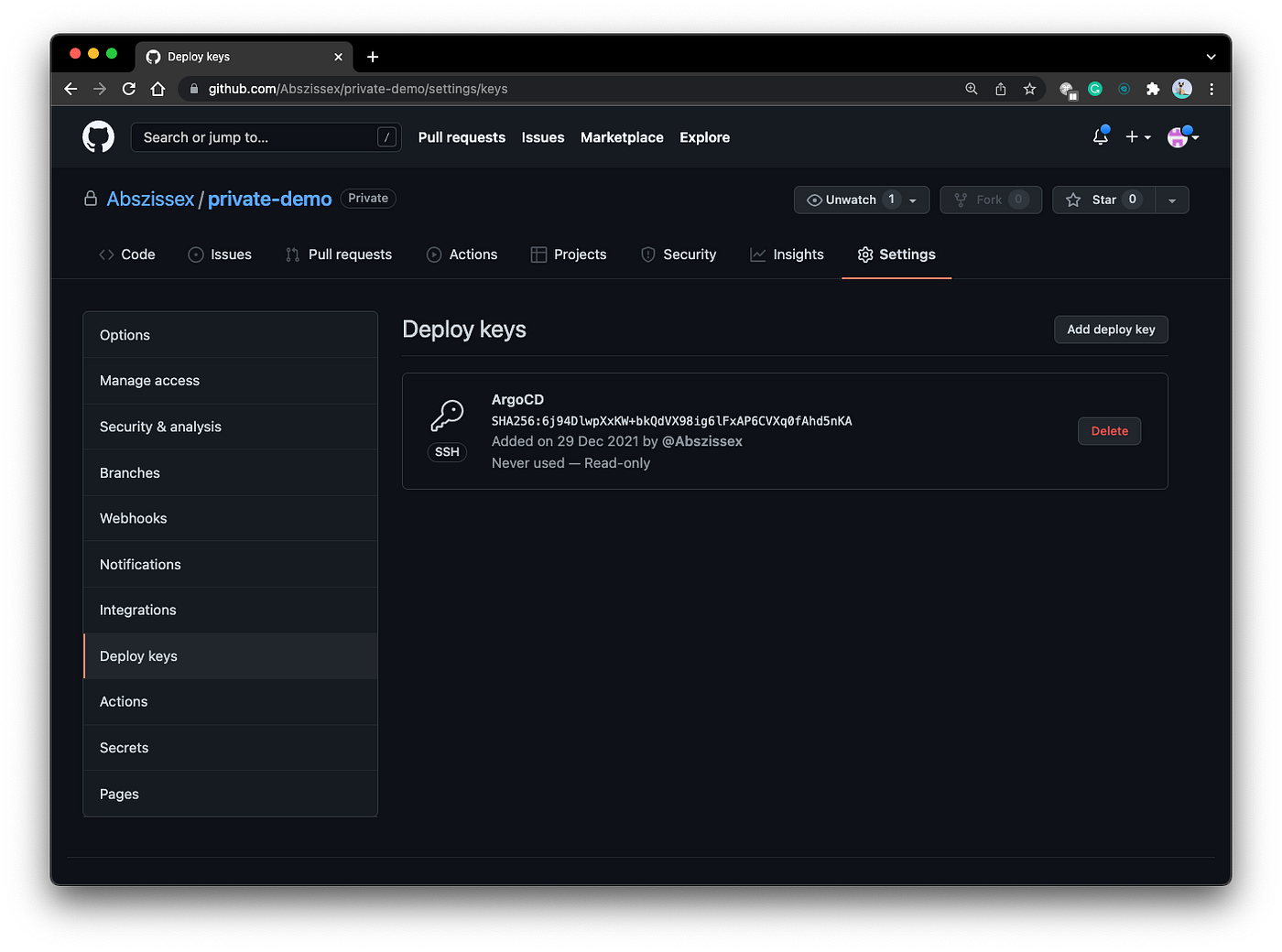Open the Unwatch dropdown caret
Screen dimensions: 1282x952
[912, 200]
